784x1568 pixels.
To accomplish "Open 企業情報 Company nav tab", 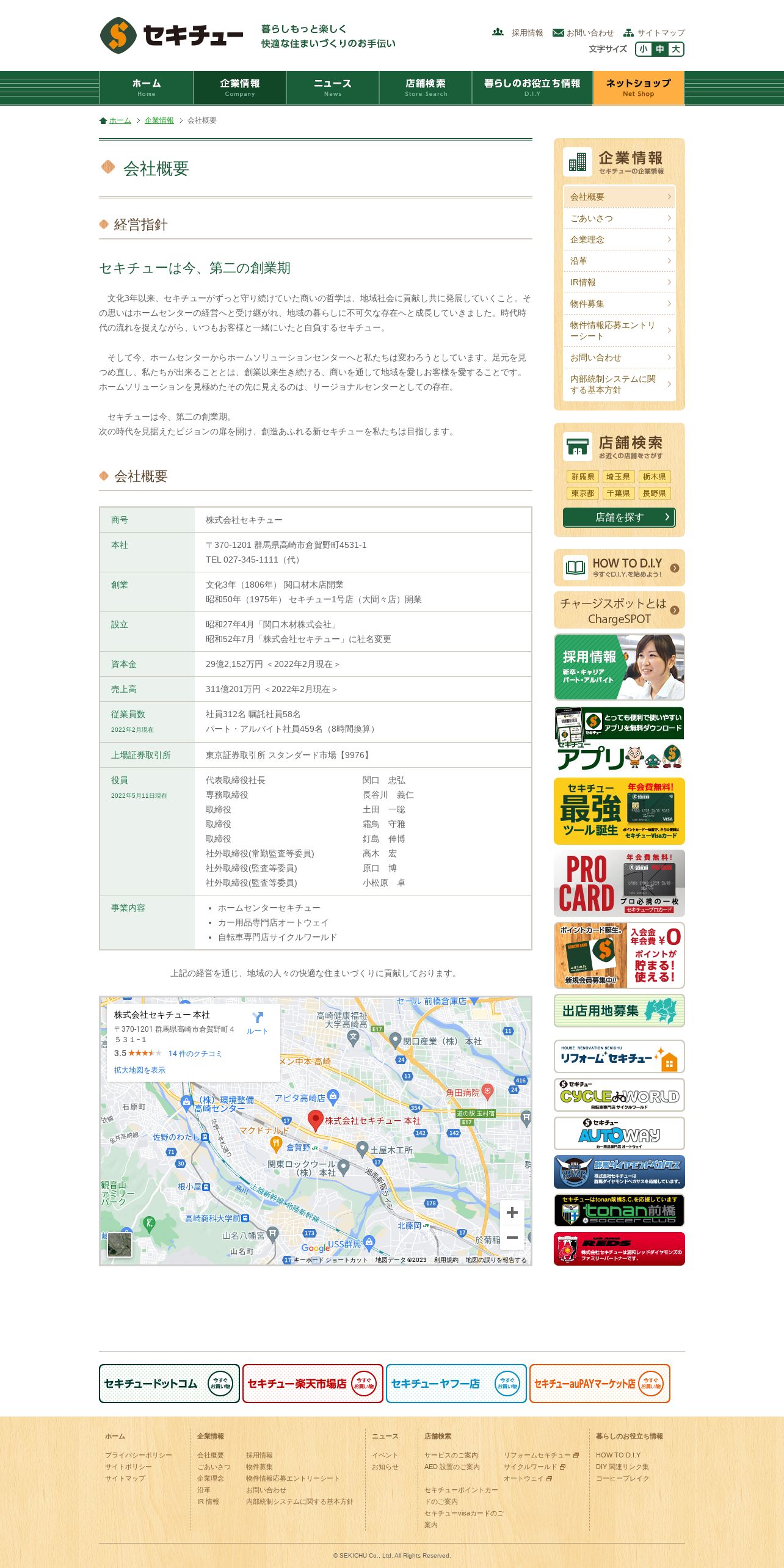I will pos(240,87).
